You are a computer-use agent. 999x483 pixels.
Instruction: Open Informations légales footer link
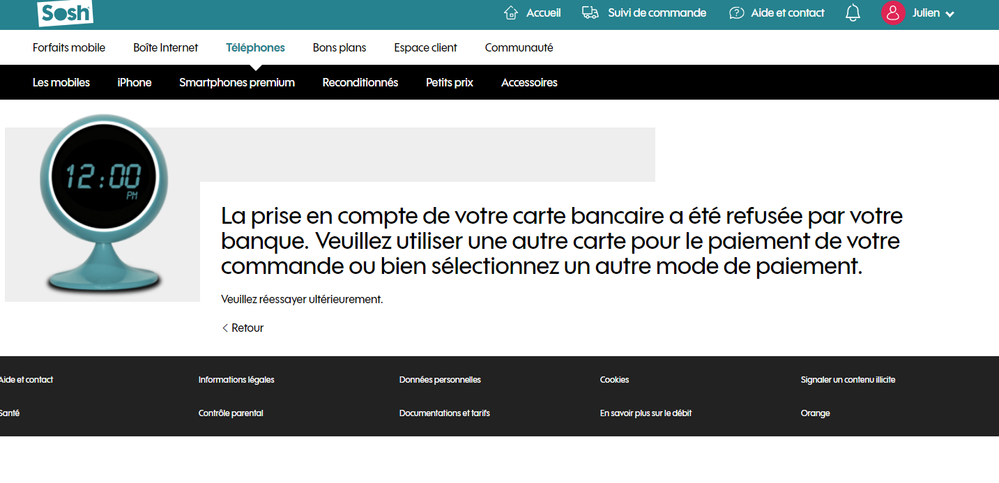coord(236,380)
